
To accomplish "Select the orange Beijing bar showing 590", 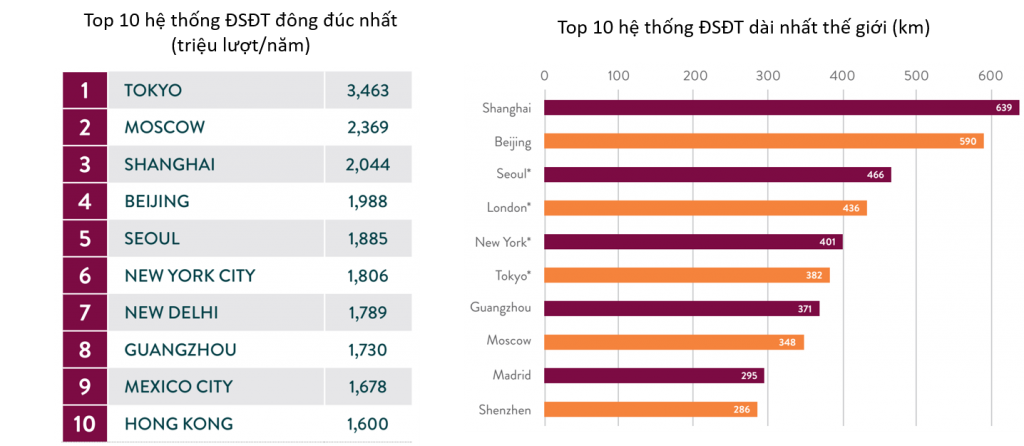I will point(763,141).
